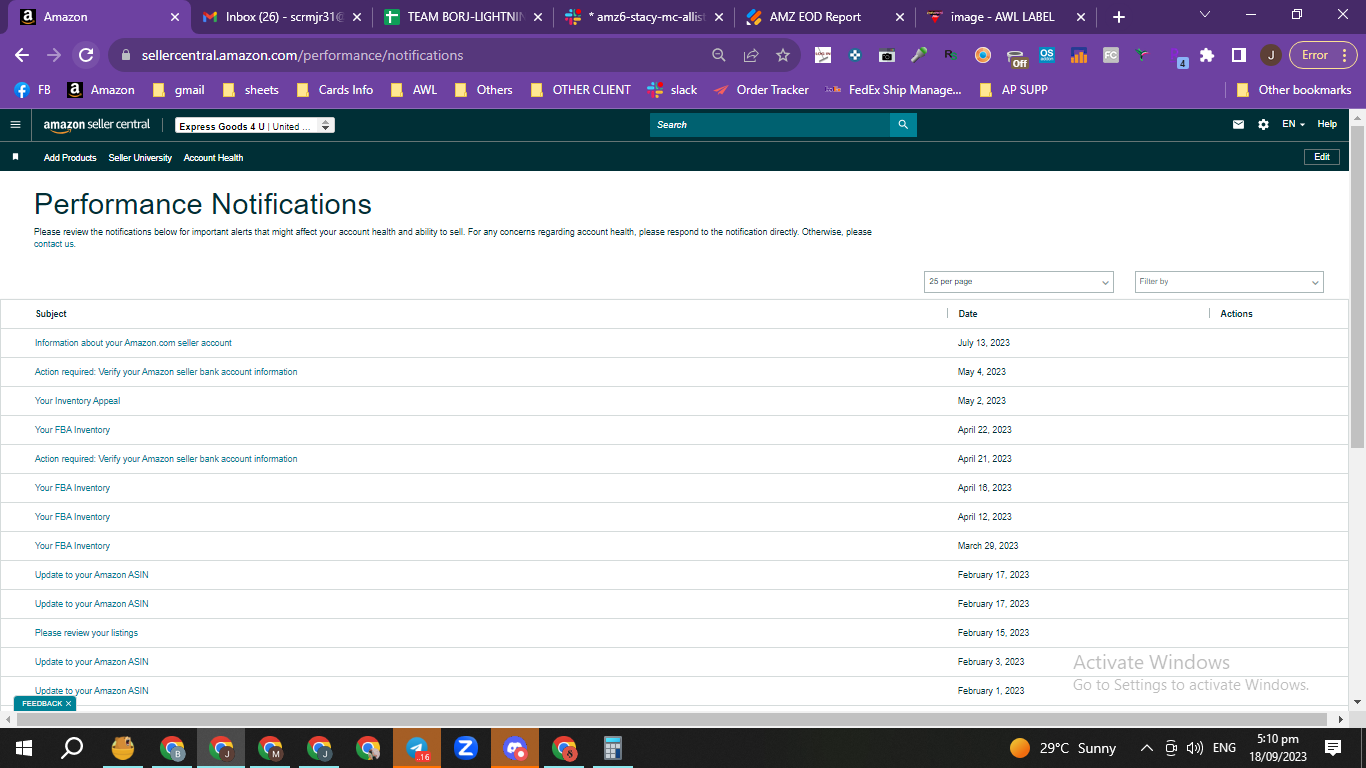The image size is (1366, 768).
Task: Open Your FBA Inventory notice from April 22
Action: (72, 430)
